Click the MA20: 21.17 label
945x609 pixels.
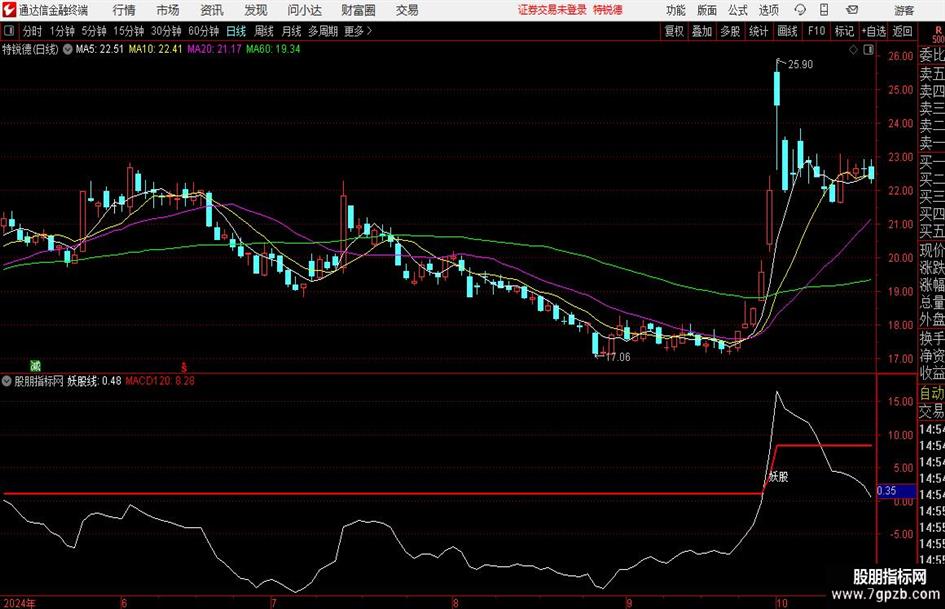click(x=214, y=49)
